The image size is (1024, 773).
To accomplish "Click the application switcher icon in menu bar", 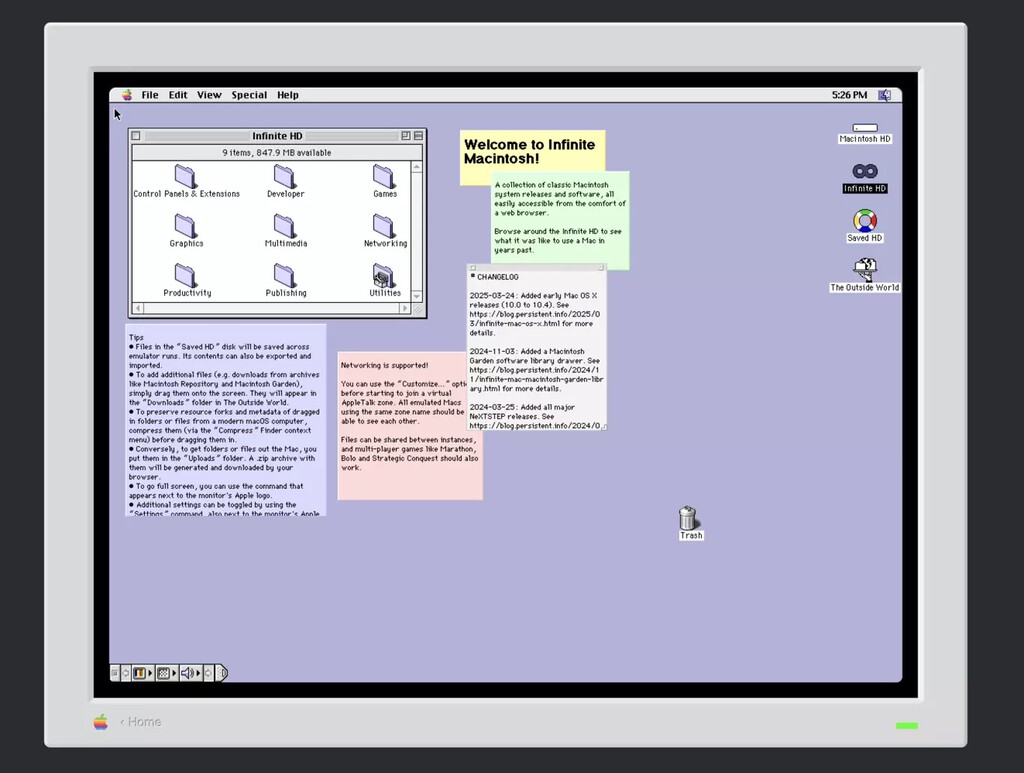I will [884, 95].
